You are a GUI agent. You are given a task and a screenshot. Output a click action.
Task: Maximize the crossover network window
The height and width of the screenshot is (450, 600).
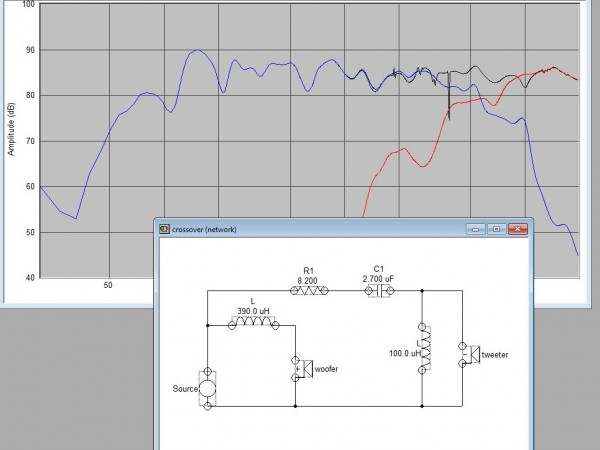[x=495, y=229]
